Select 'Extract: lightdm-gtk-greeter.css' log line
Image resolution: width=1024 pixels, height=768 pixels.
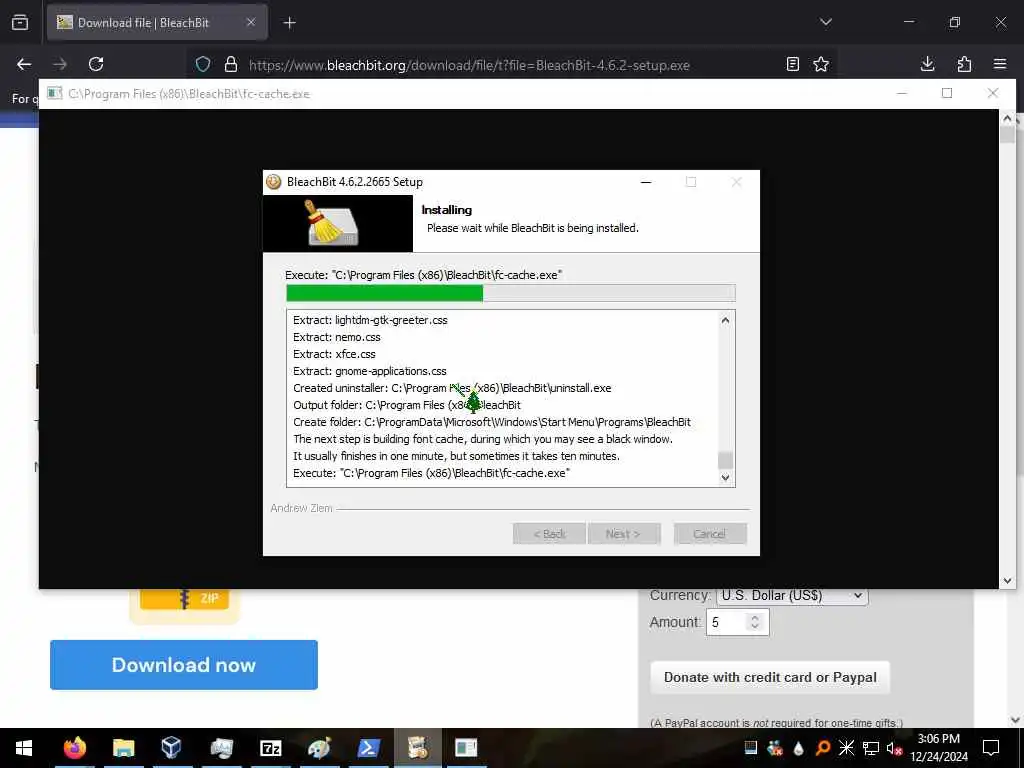pos(370,320)
